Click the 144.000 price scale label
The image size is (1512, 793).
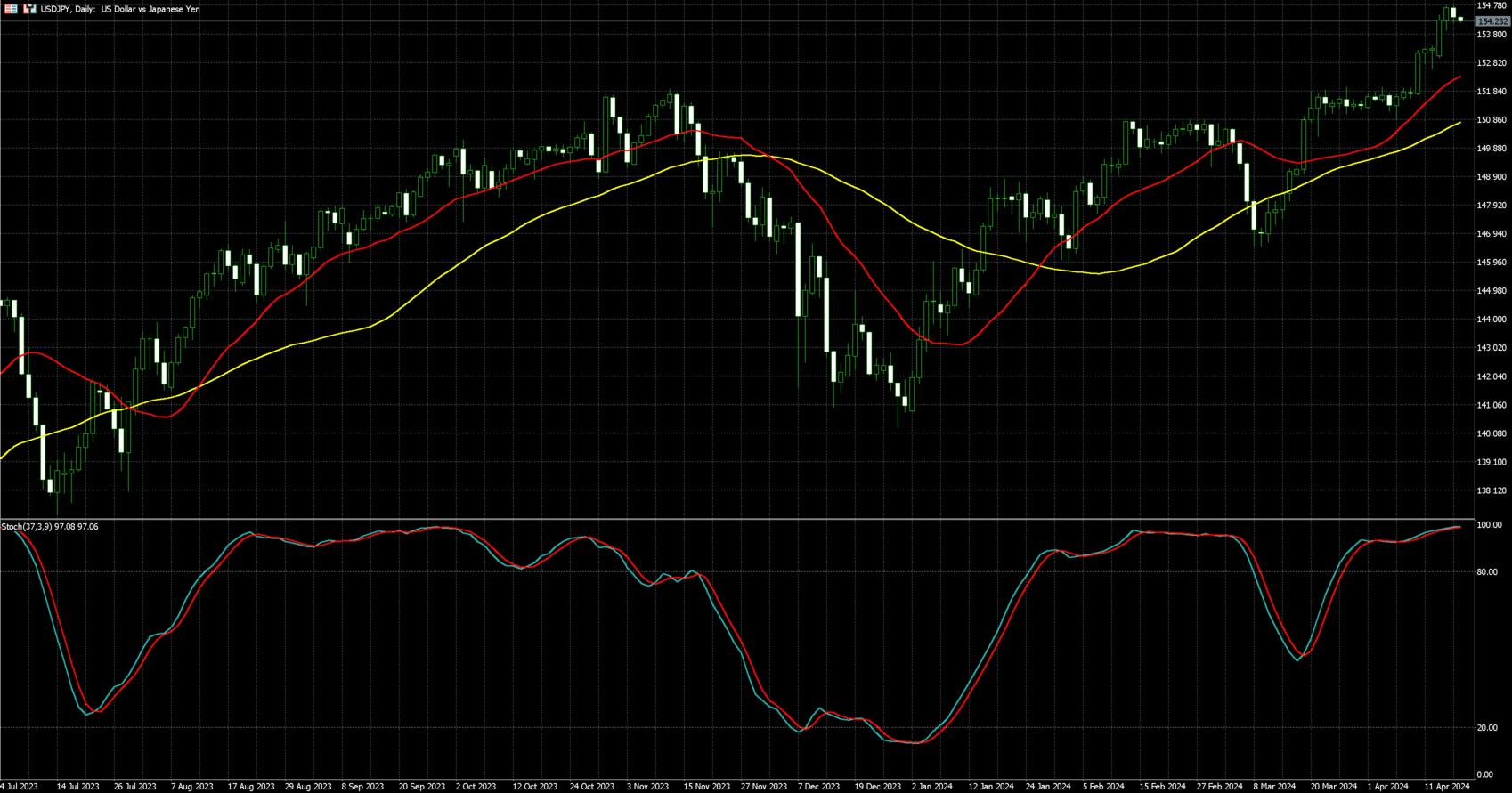(x=1492, y=320)
